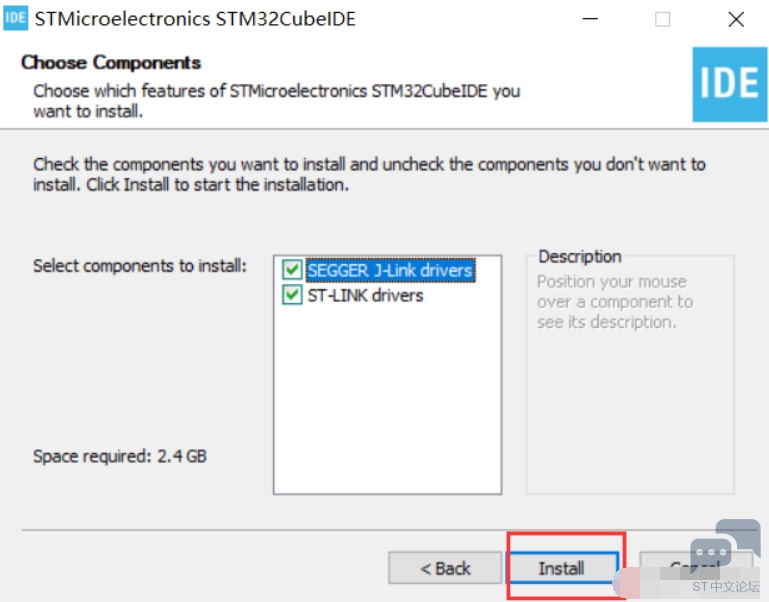Click the ST中文论坛 watermark text
The height and width of the screenshot is (602, 769).
[x=725, y=586]
